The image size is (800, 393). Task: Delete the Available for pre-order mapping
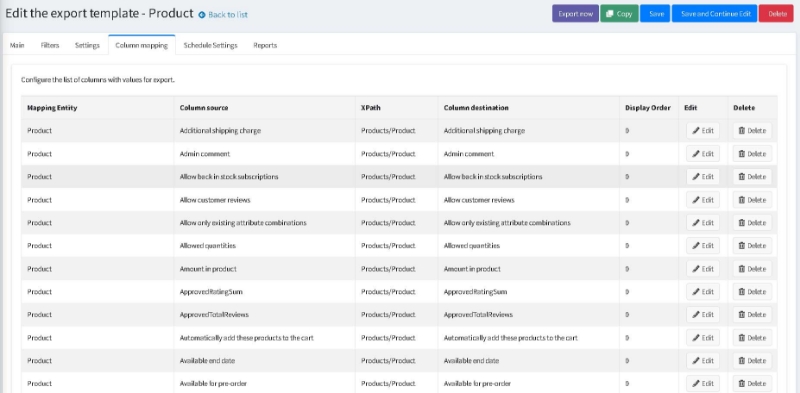point(752,384)
